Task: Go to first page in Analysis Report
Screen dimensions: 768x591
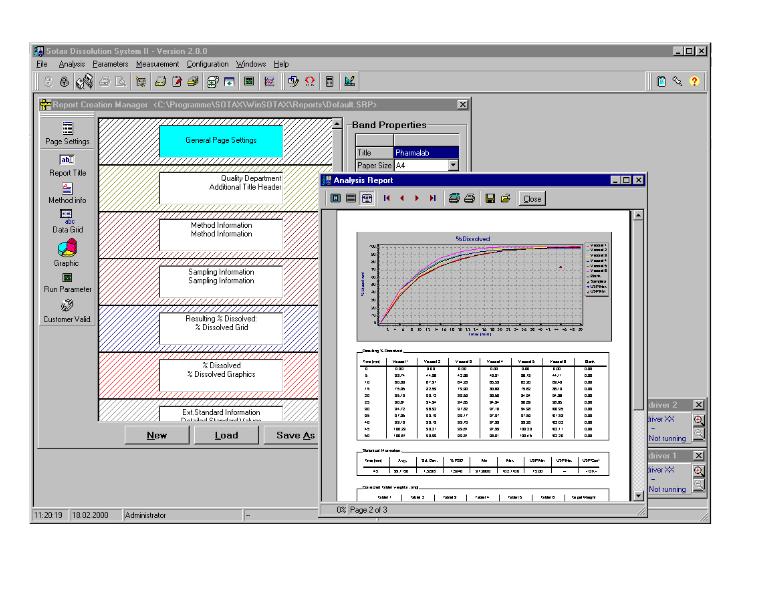Action: [387, 199]
